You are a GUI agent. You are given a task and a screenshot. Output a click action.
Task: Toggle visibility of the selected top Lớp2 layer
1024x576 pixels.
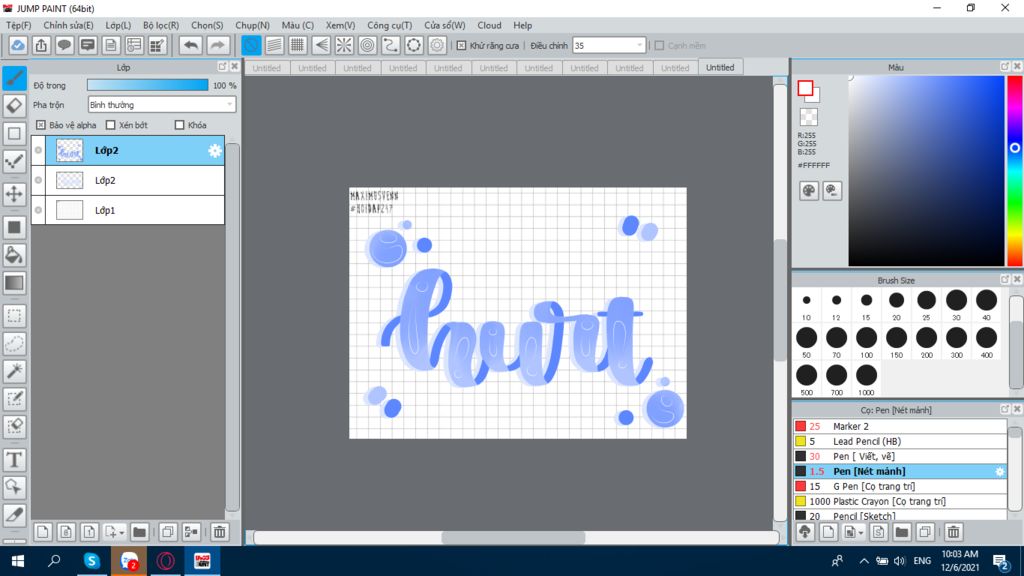(x=39, y=150)
